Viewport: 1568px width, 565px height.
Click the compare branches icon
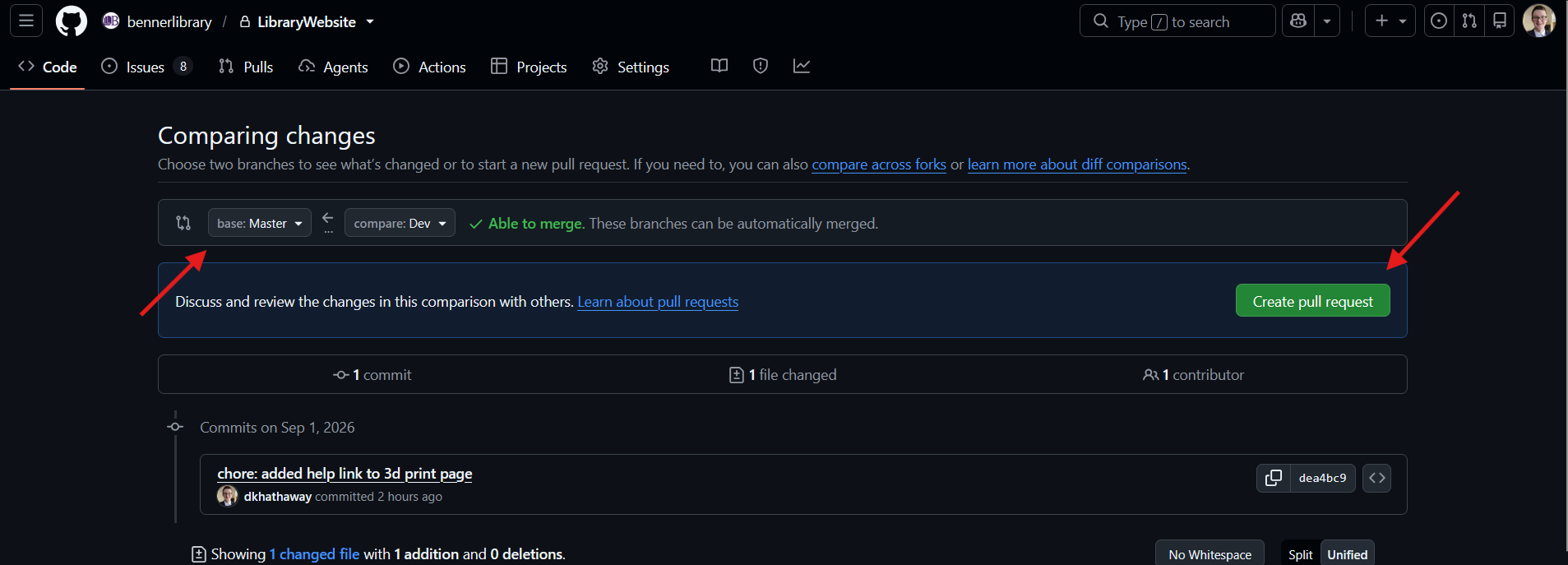pos(183,223)
